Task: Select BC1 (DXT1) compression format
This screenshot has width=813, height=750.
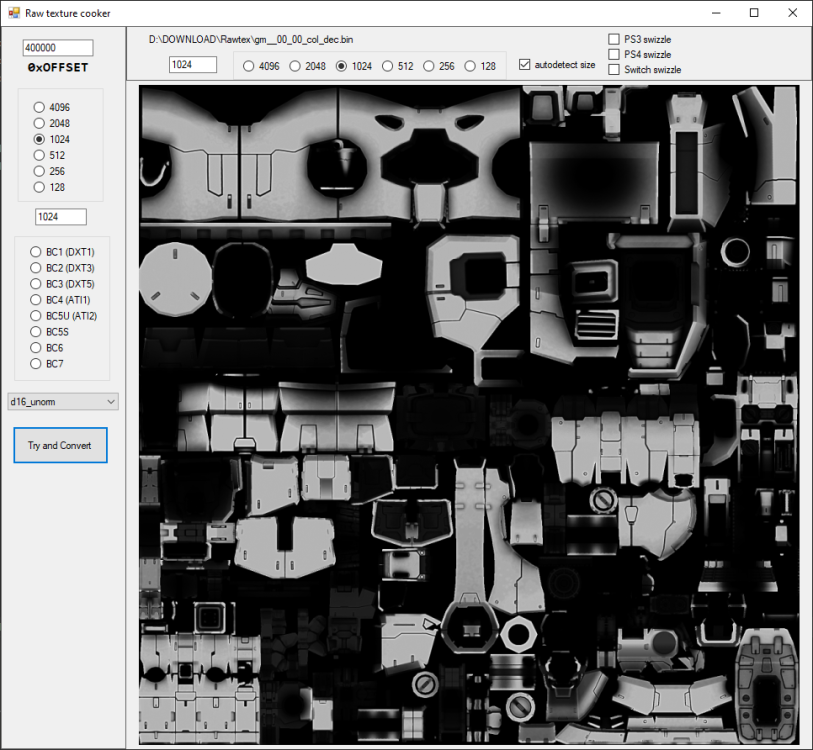Action: click(37, 252)
